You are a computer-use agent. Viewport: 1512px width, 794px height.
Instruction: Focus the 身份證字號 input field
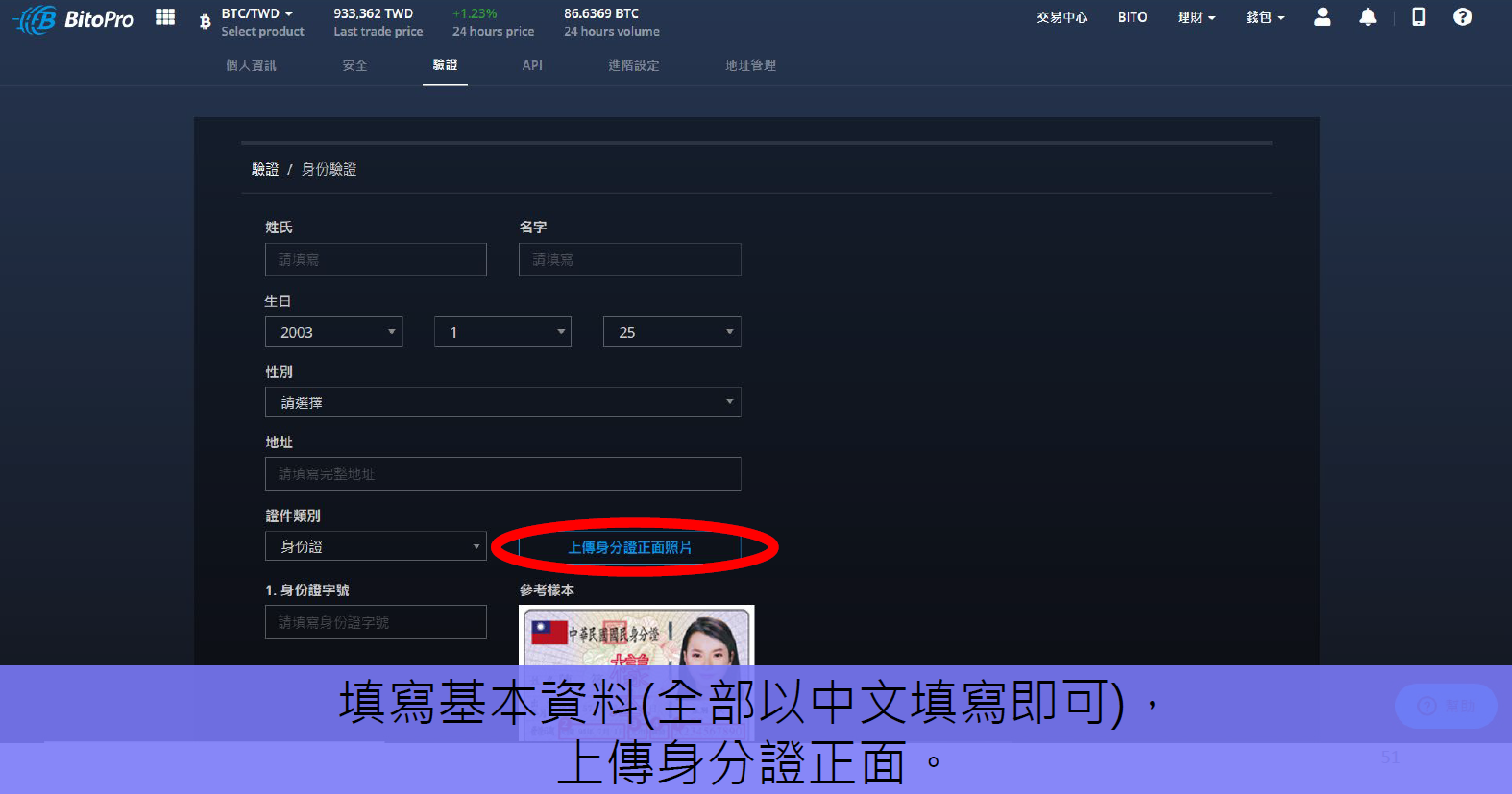coord(376,622)
